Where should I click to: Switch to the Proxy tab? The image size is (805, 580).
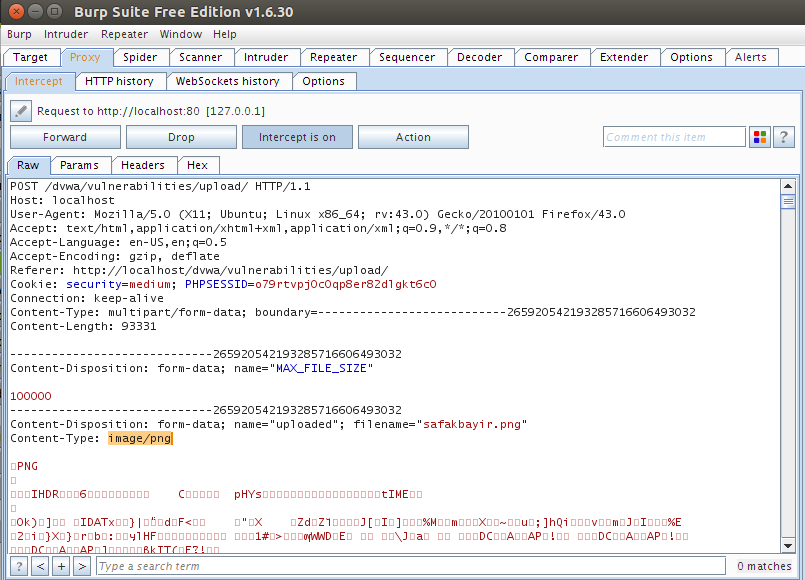[x=85, y=57]
